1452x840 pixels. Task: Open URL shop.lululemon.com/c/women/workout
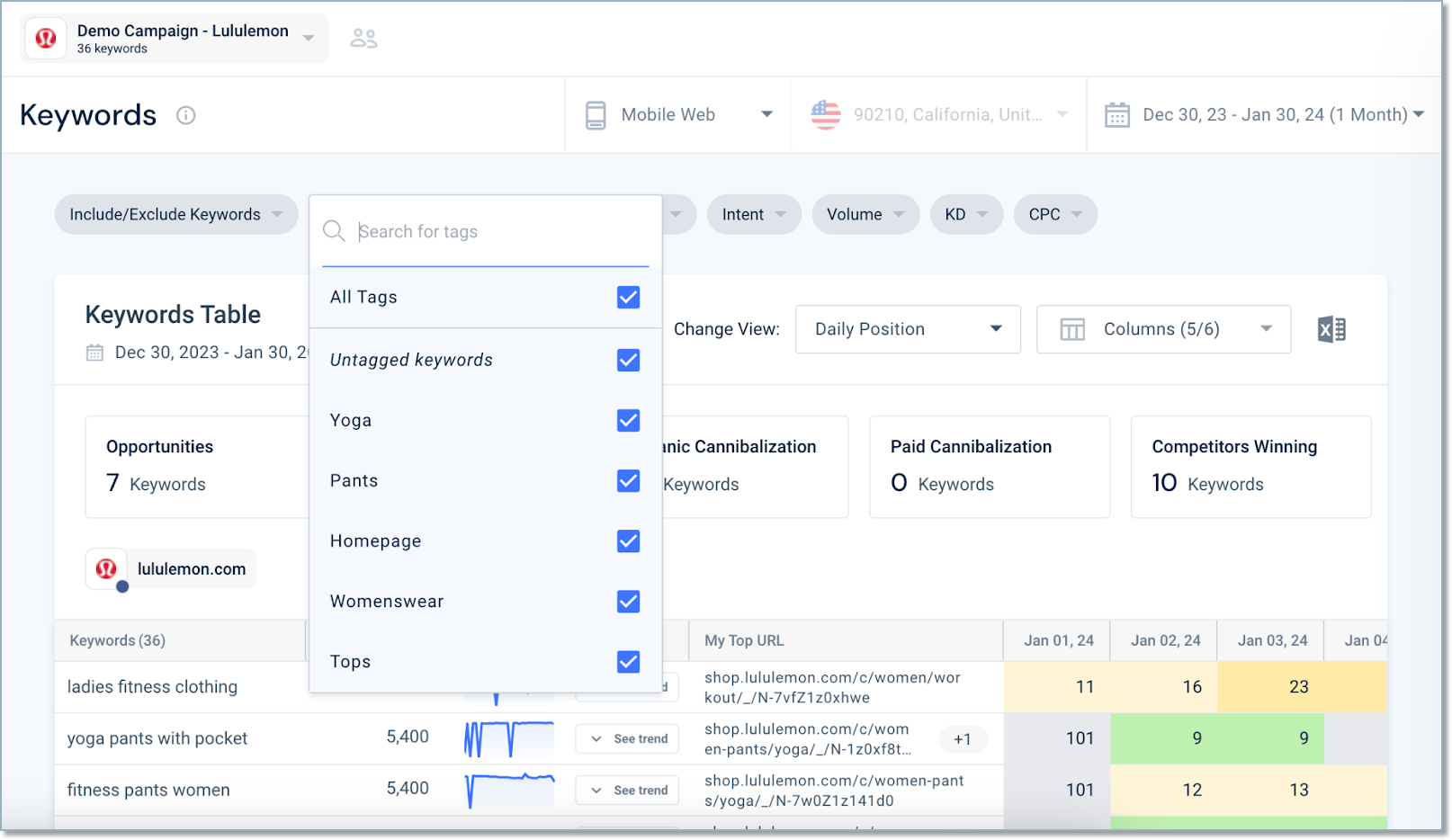pos(832,687)
